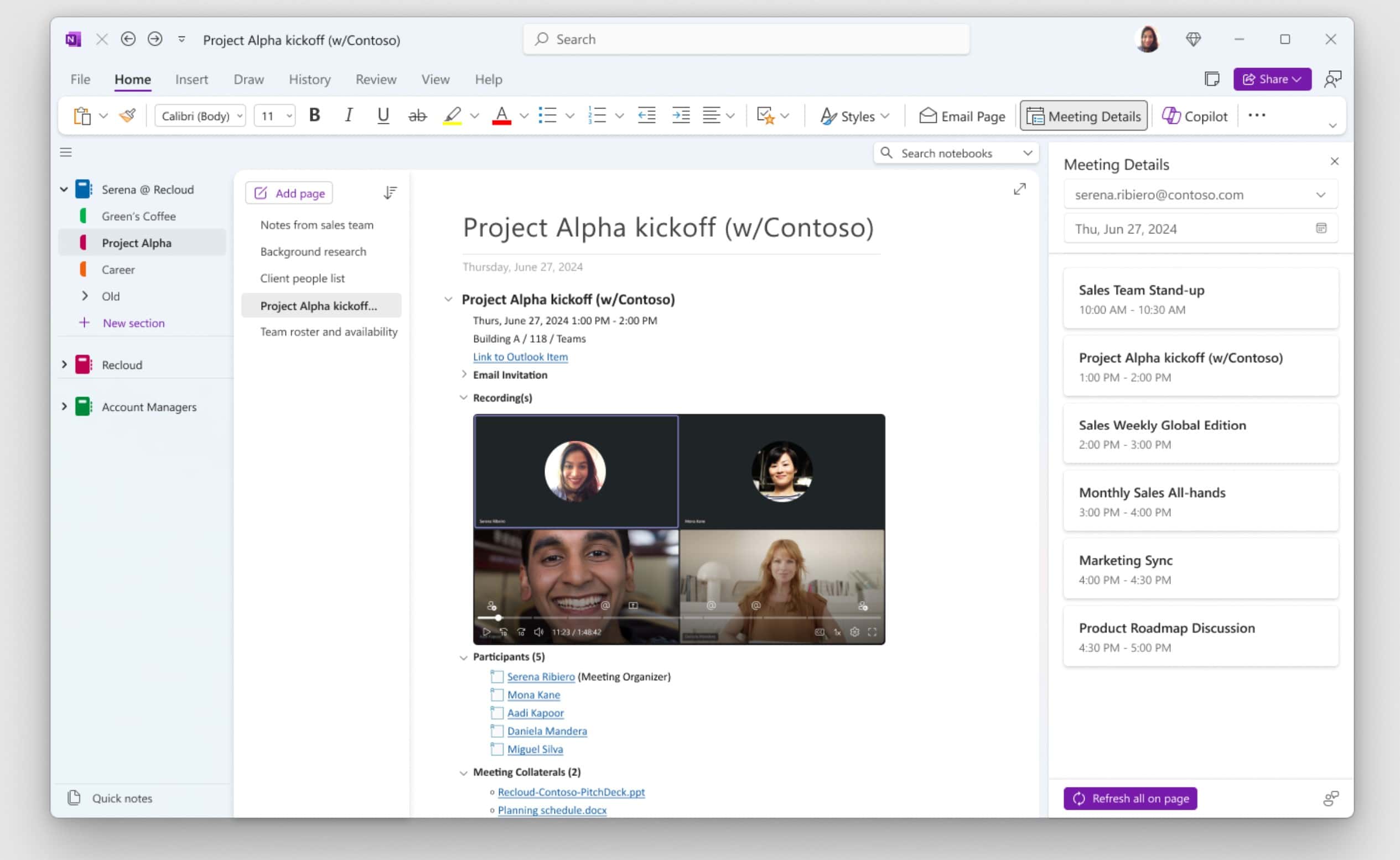Increase indent of paragraph

681,116
